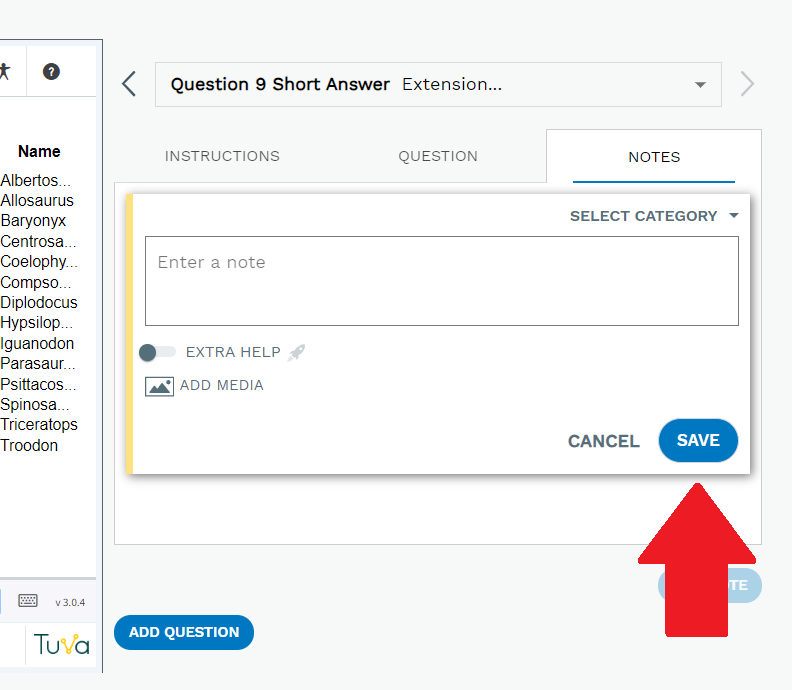Click the rocket icon beside Extra Help
Viewport: 792px width, 690px height.
[296, 352]
